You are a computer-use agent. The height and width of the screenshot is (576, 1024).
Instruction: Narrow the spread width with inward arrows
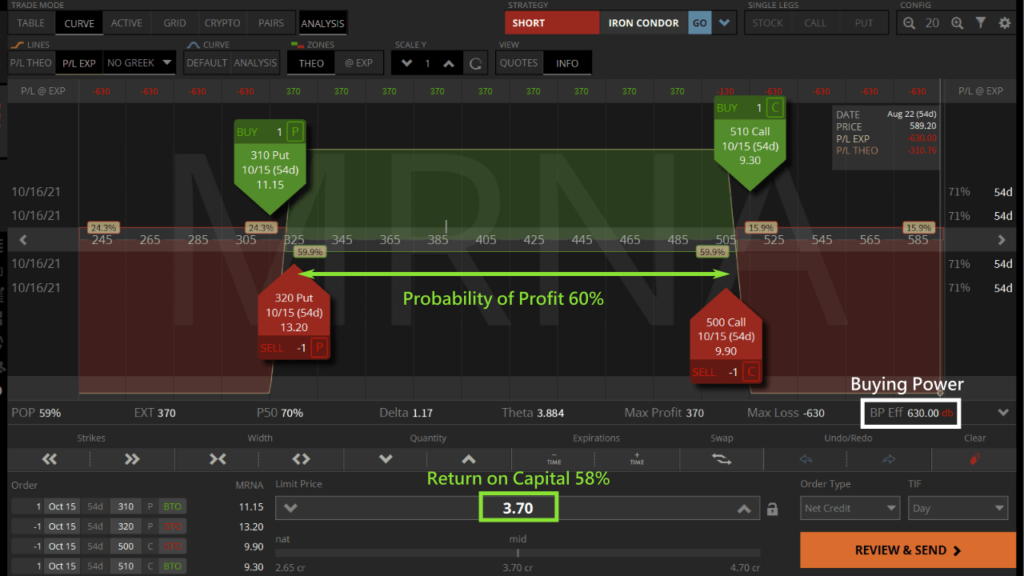click(217, 459)
